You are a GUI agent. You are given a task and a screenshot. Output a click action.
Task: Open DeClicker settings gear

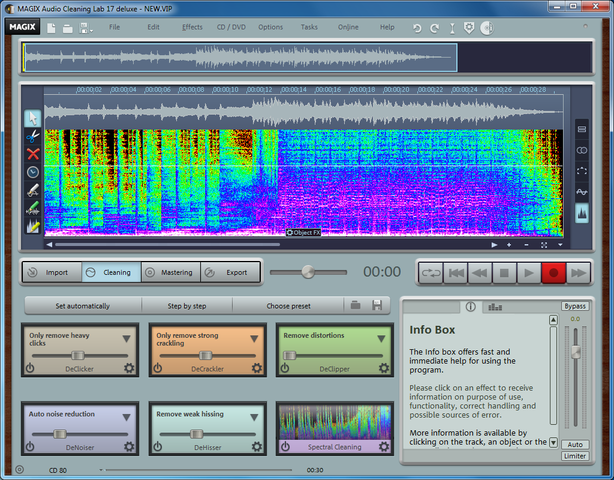pos(129,368)
